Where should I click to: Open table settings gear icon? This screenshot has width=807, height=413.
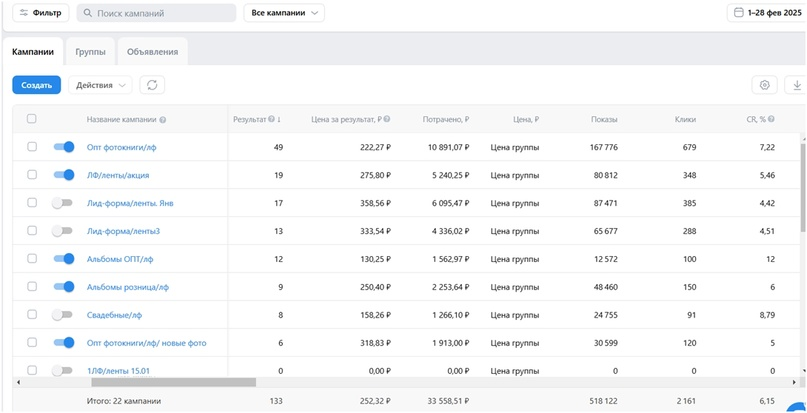coord(765,86)
